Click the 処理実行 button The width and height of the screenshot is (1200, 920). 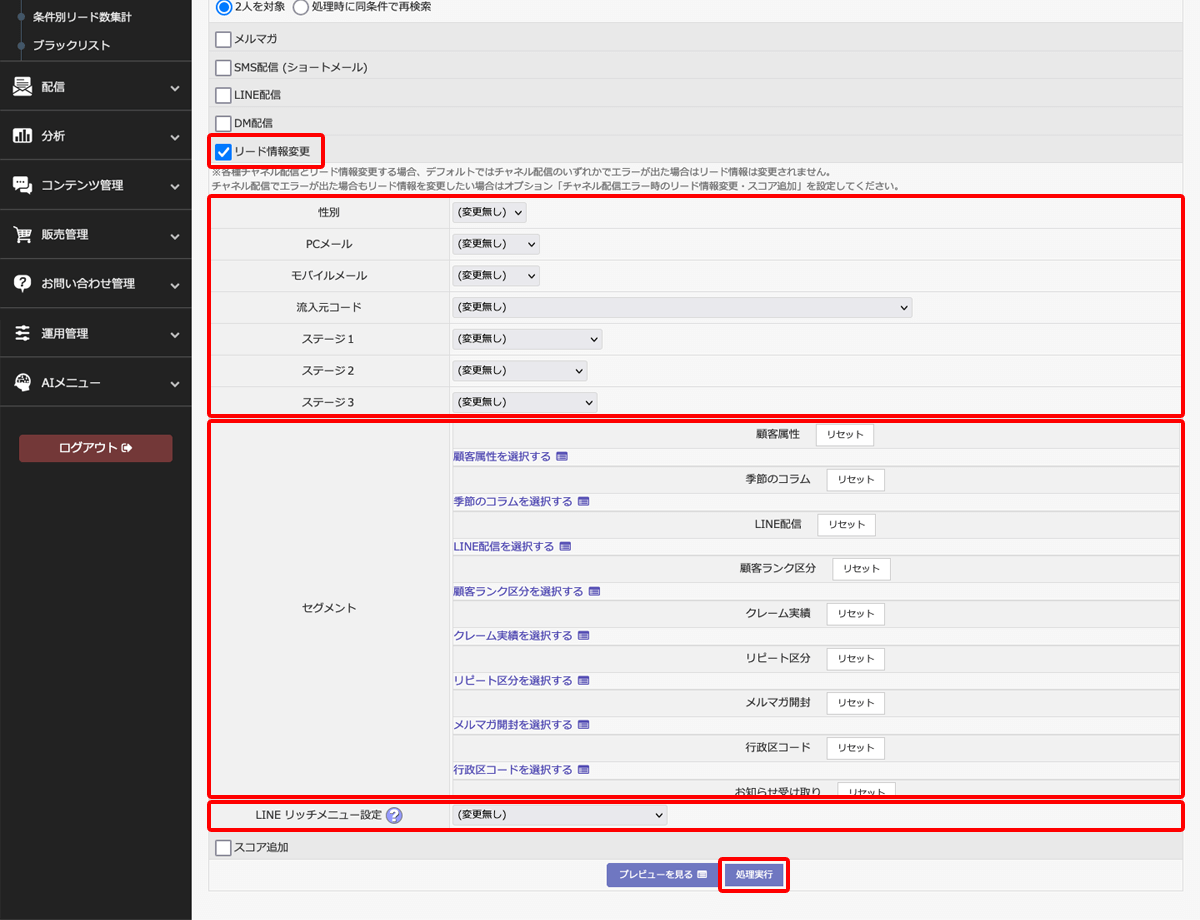754,874
